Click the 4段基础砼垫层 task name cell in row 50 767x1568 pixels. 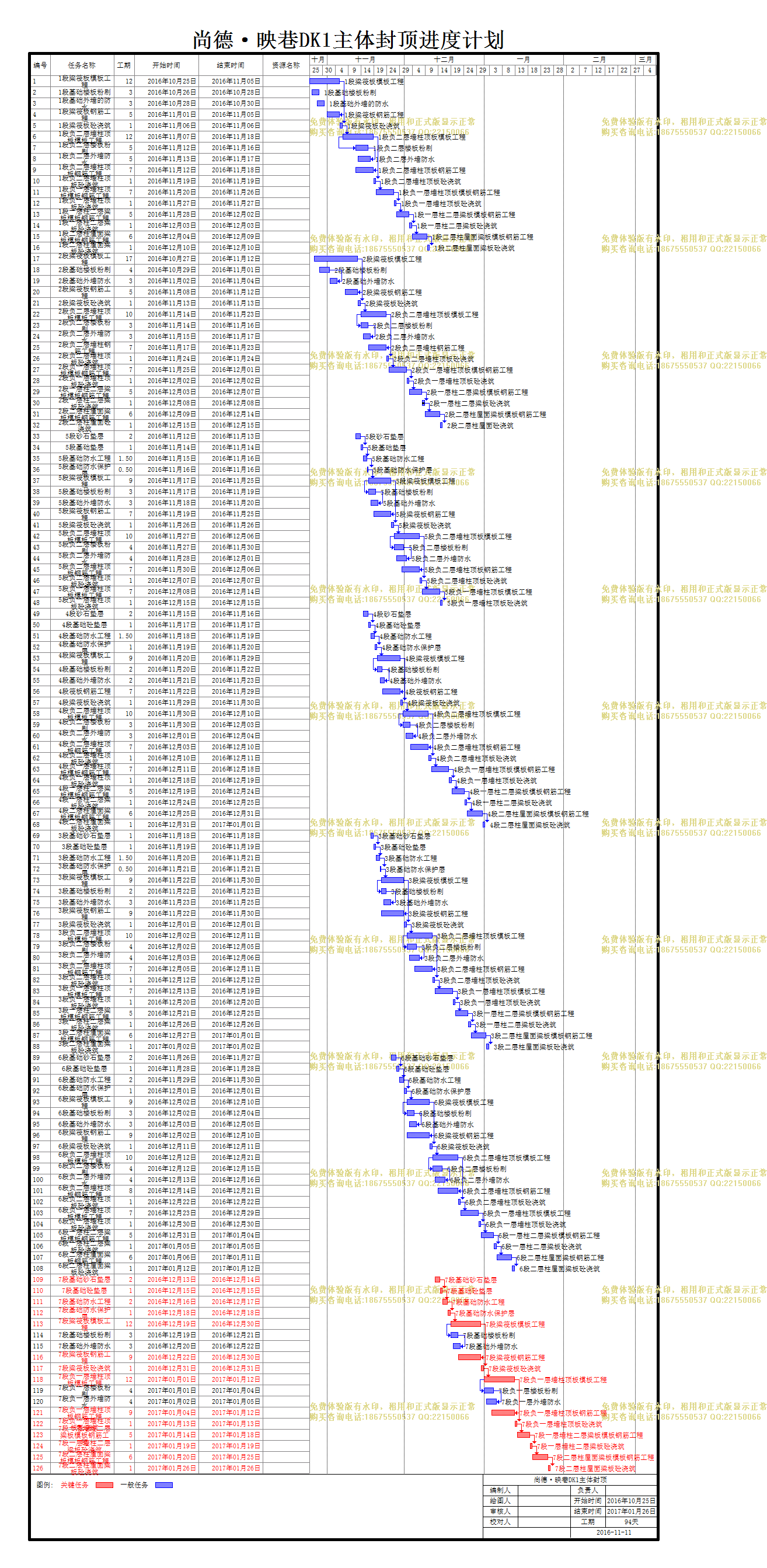click(82, 624)
